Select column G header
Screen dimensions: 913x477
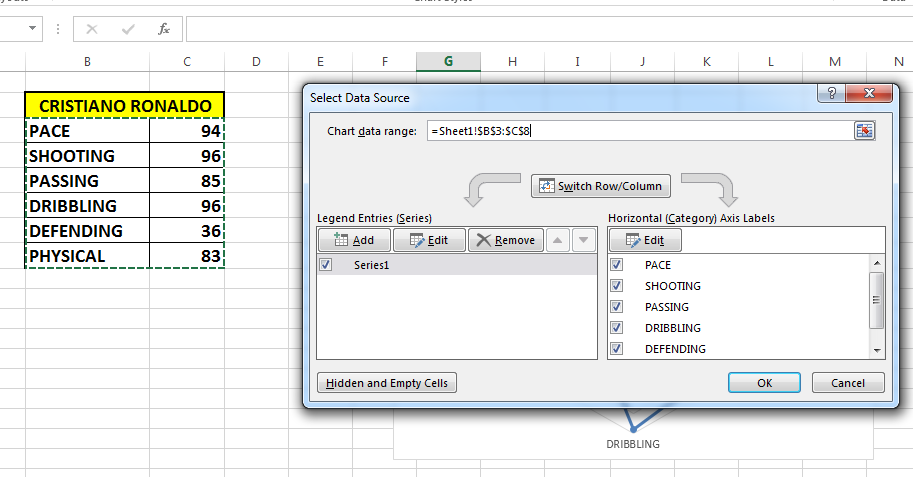(x=448, y=62)
